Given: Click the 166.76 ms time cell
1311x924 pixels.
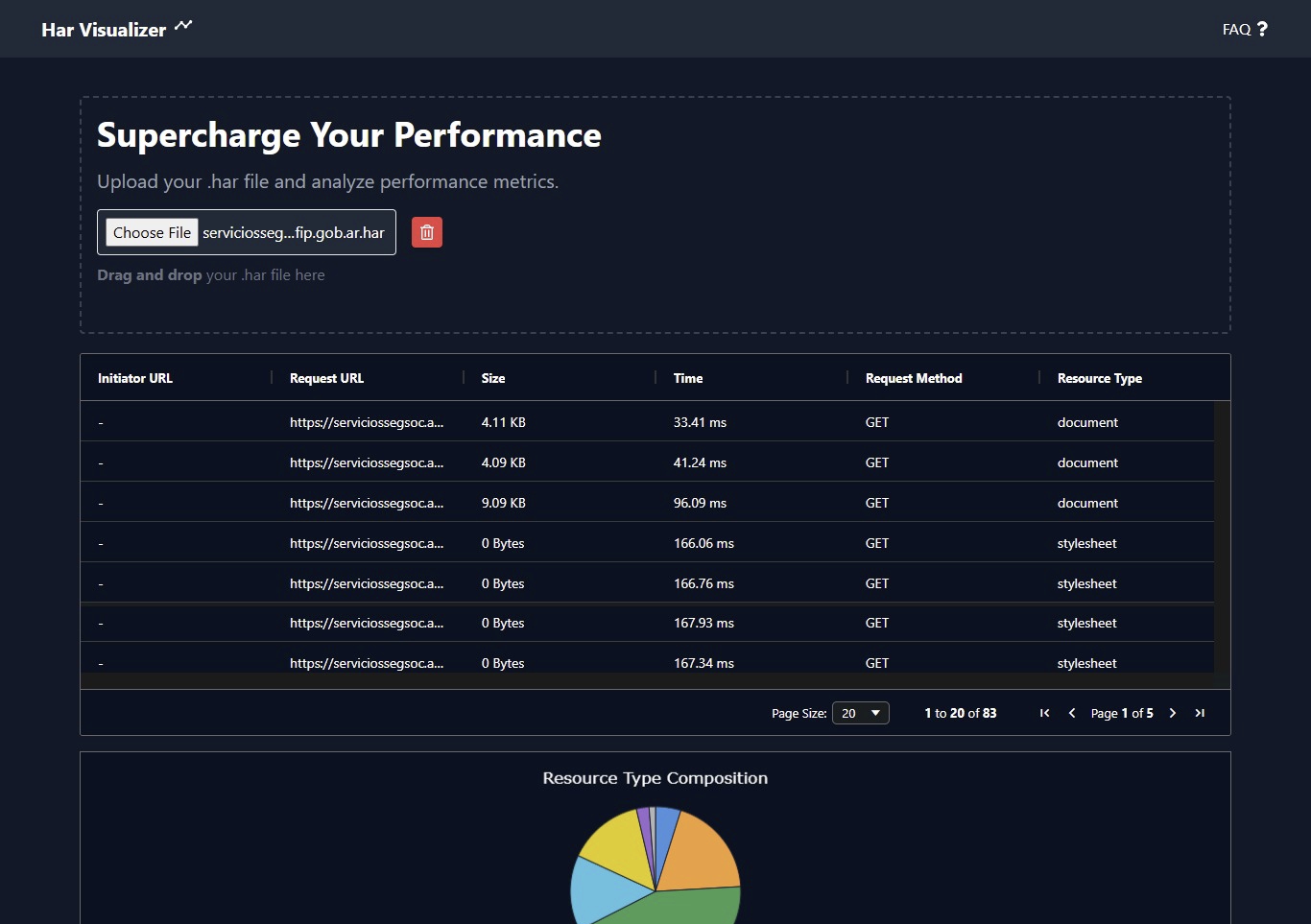Looking at the screenshot, I should (x=703, y=583).
